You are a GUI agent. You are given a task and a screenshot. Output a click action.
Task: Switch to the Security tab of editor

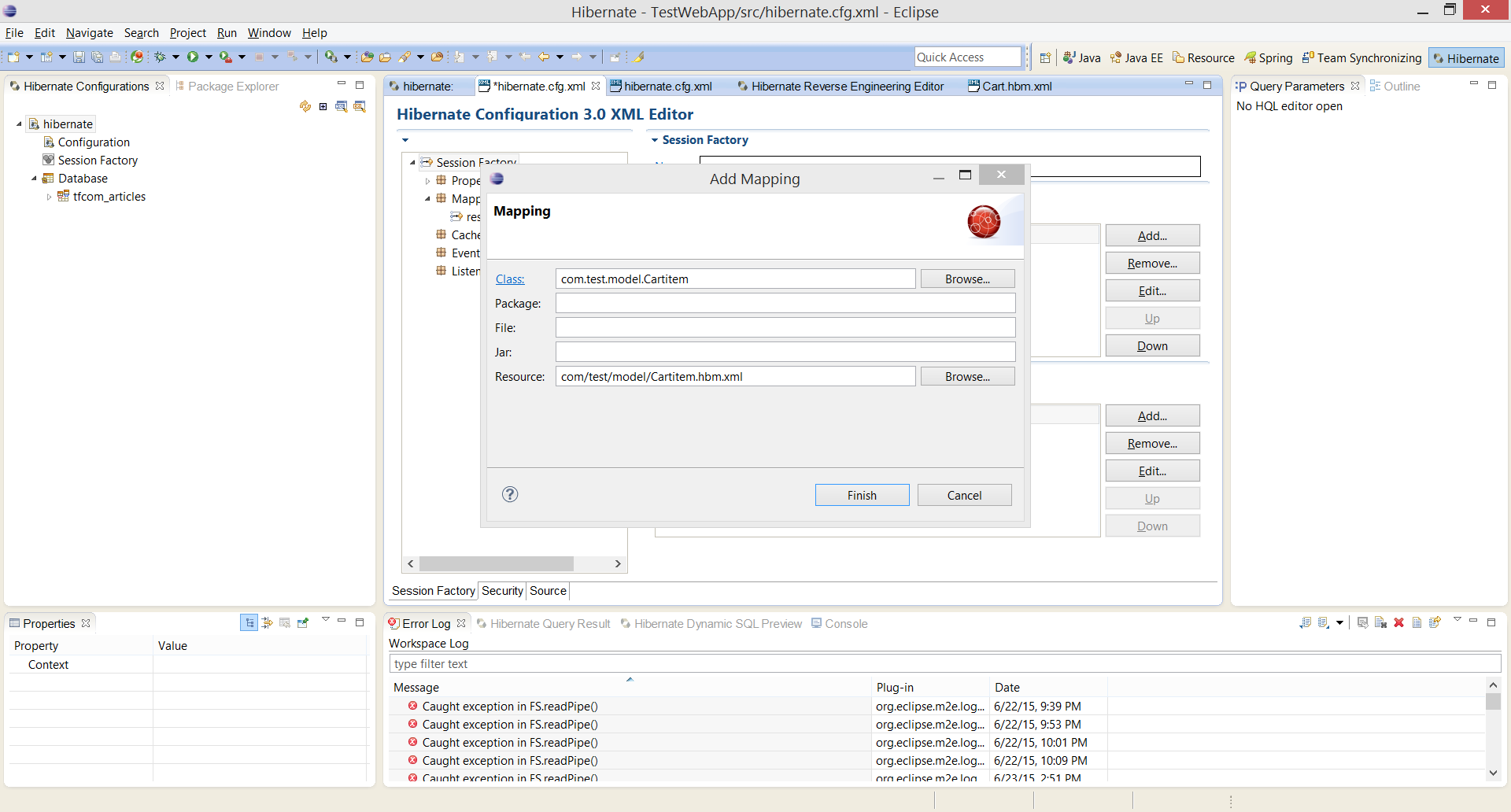point(502,591)
